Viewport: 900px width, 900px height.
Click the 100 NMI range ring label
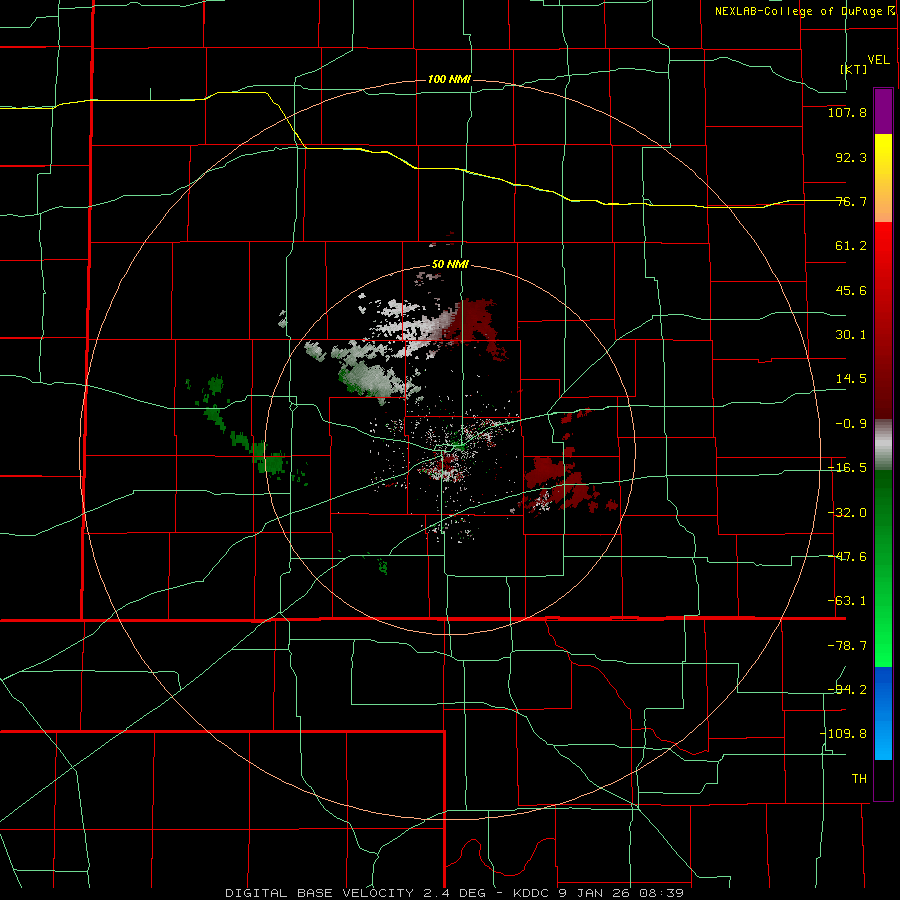click(449, 79)
